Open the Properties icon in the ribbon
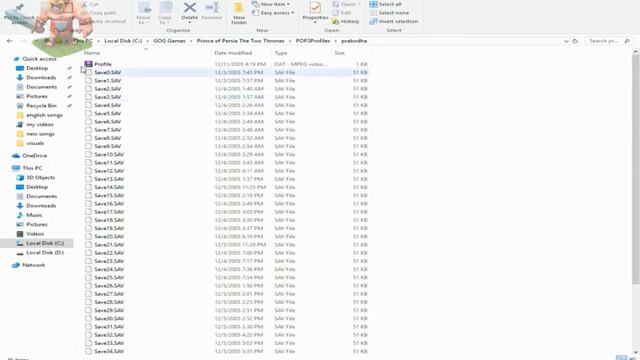640x360 pixels. click(315, 11)
